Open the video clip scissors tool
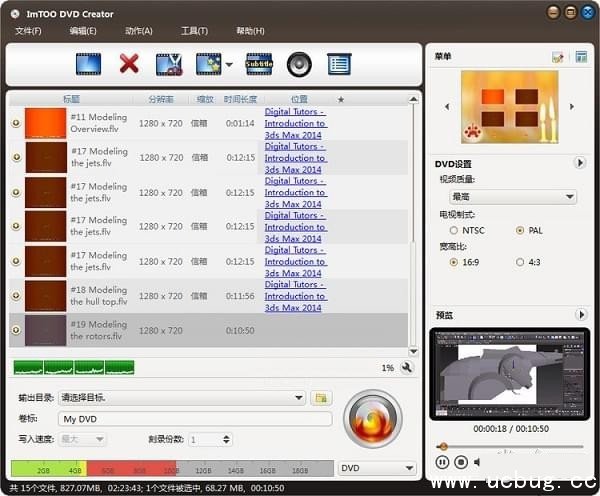 (x=168, y=65)
